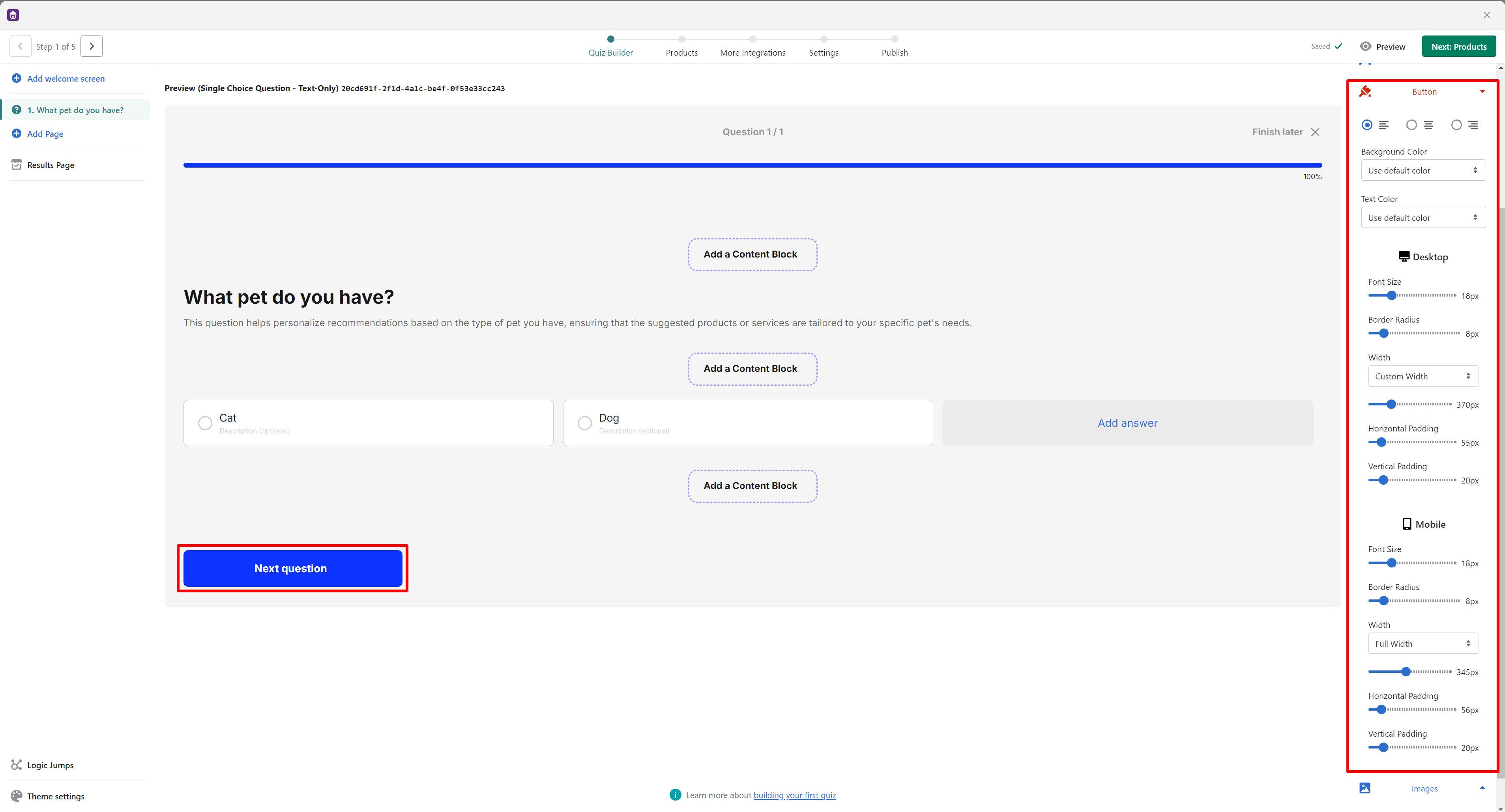Click Add a Content Block below the description
Screen dimensions: 1505x812
pyautogui.click(x=752, y=369)
